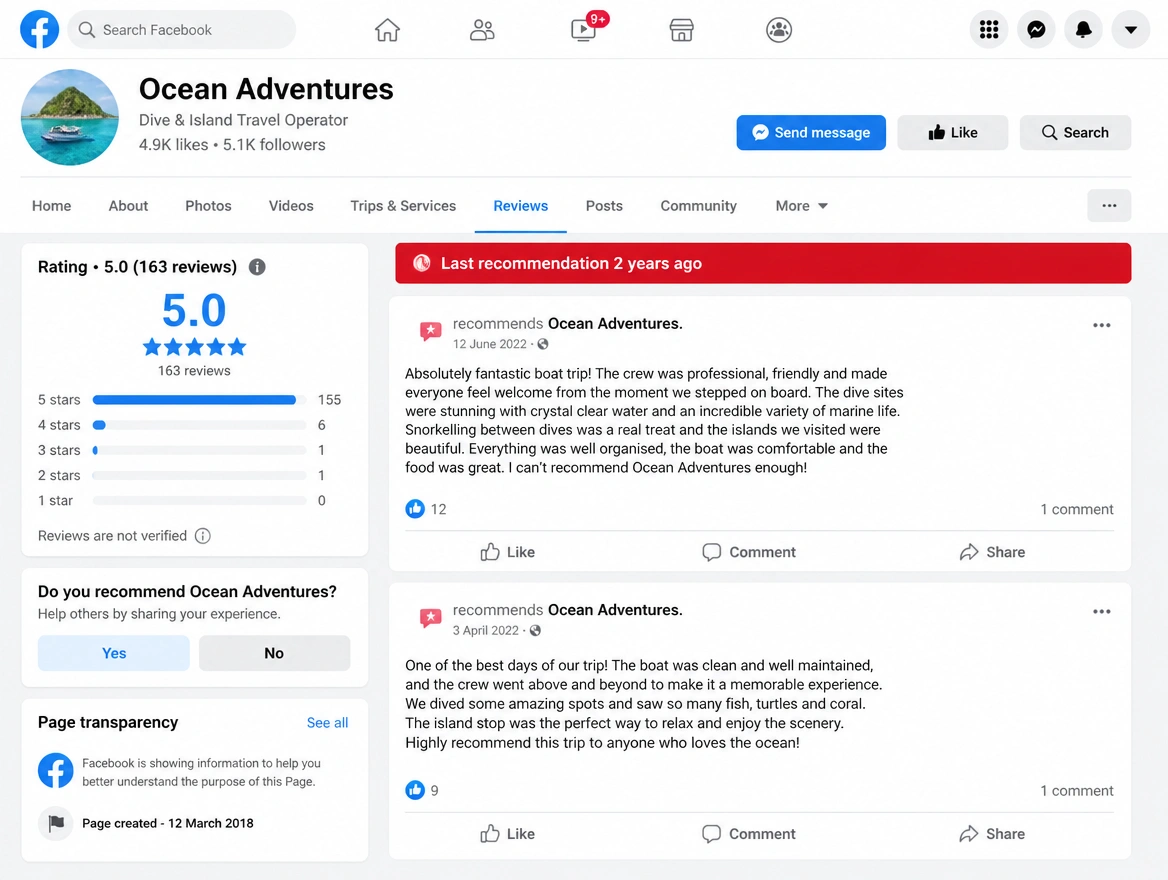
Task: Open the Friends icon in top bar
Action: pyautogui.click(x=482, y=30)
